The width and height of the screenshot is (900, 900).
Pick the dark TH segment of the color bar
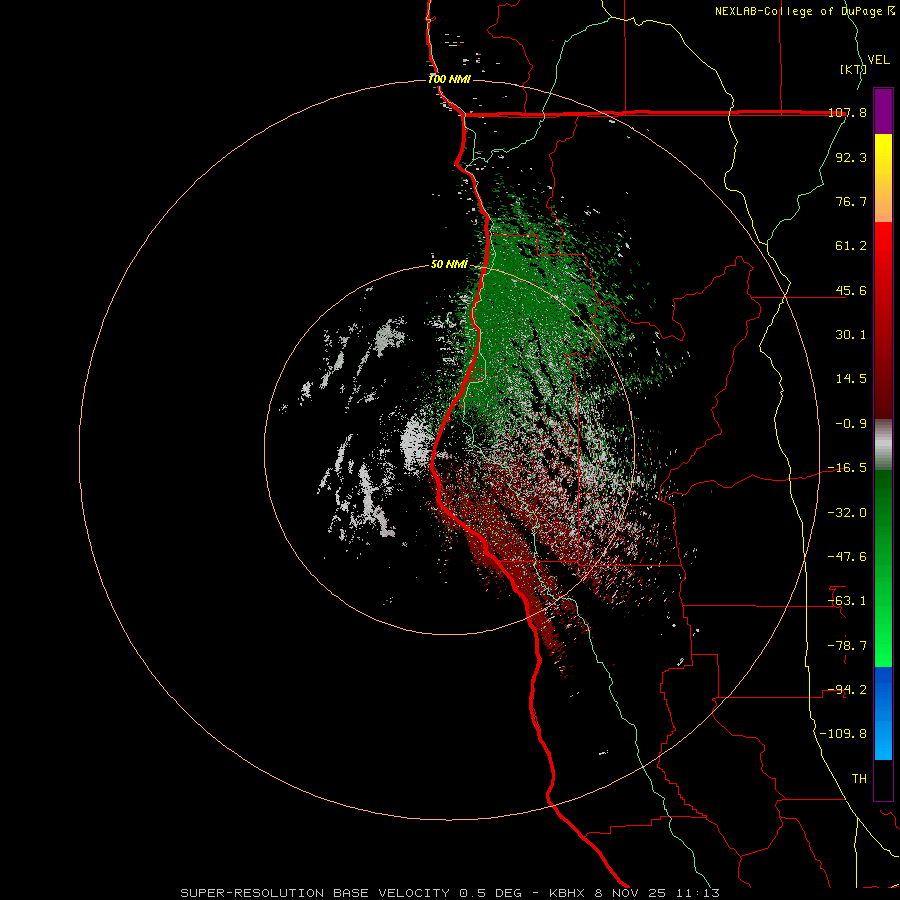[x=883, y=780]
